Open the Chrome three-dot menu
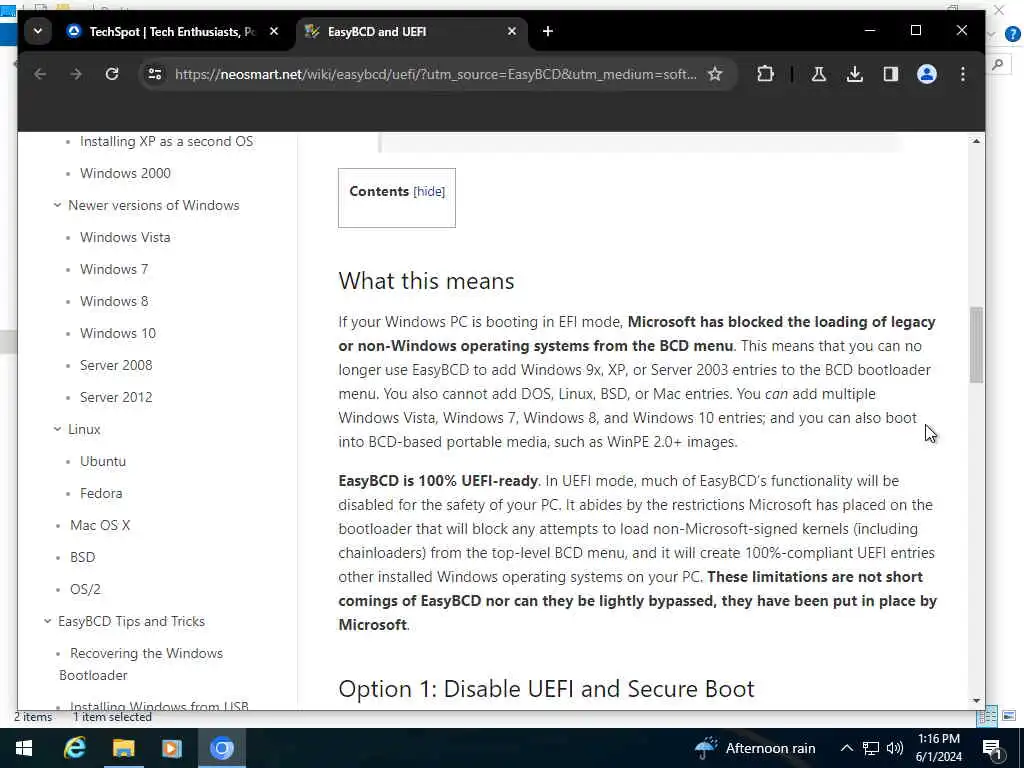The width and height of the screenshot is (1024, 768). [963, 74]
